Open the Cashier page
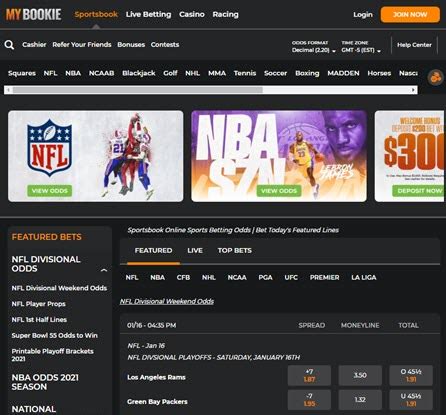 34,45
